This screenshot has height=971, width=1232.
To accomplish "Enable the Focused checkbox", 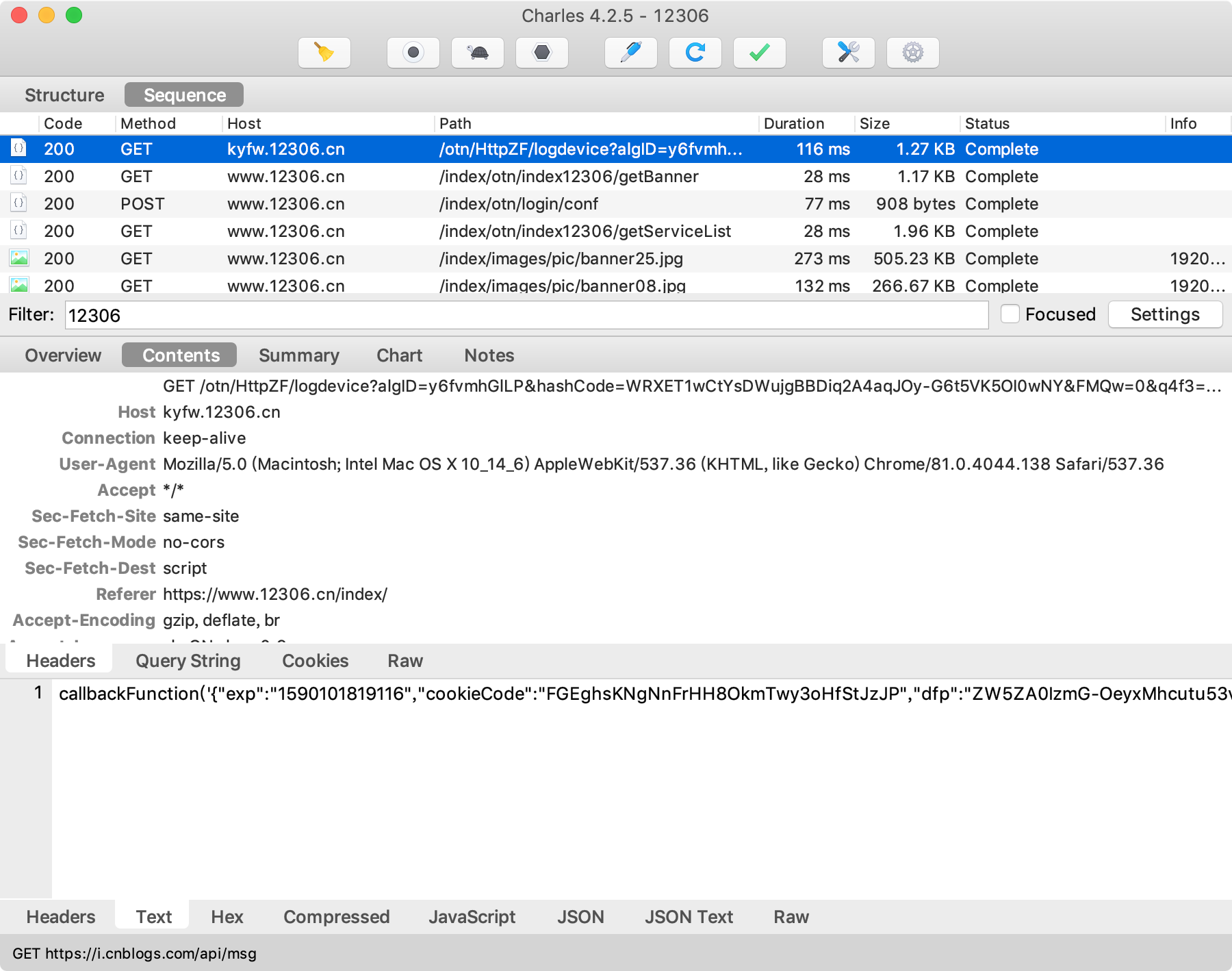I will (x=1010, y=314).
